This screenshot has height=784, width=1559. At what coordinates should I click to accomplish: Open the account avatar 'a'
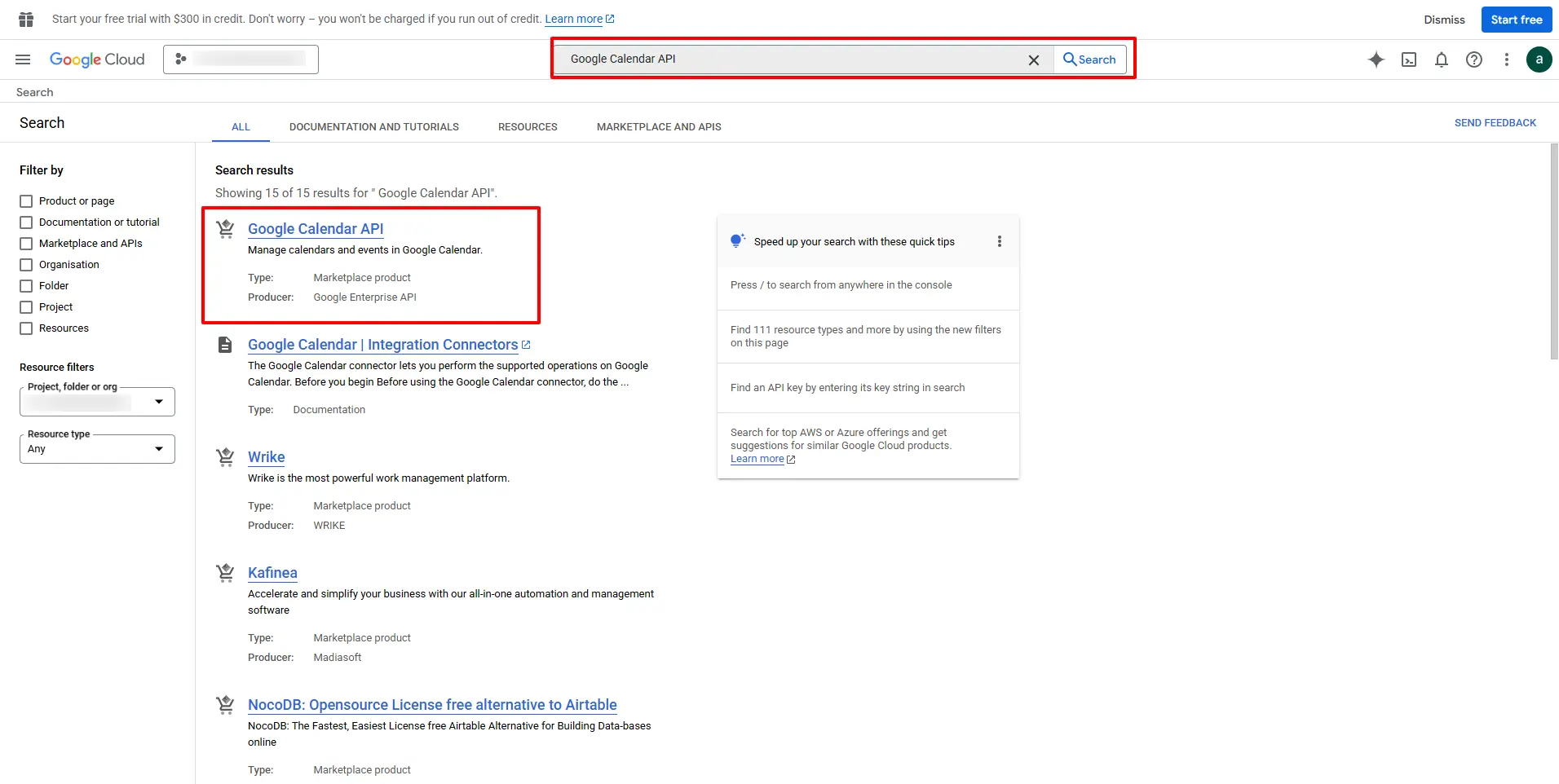click(x=1539, y=59)
